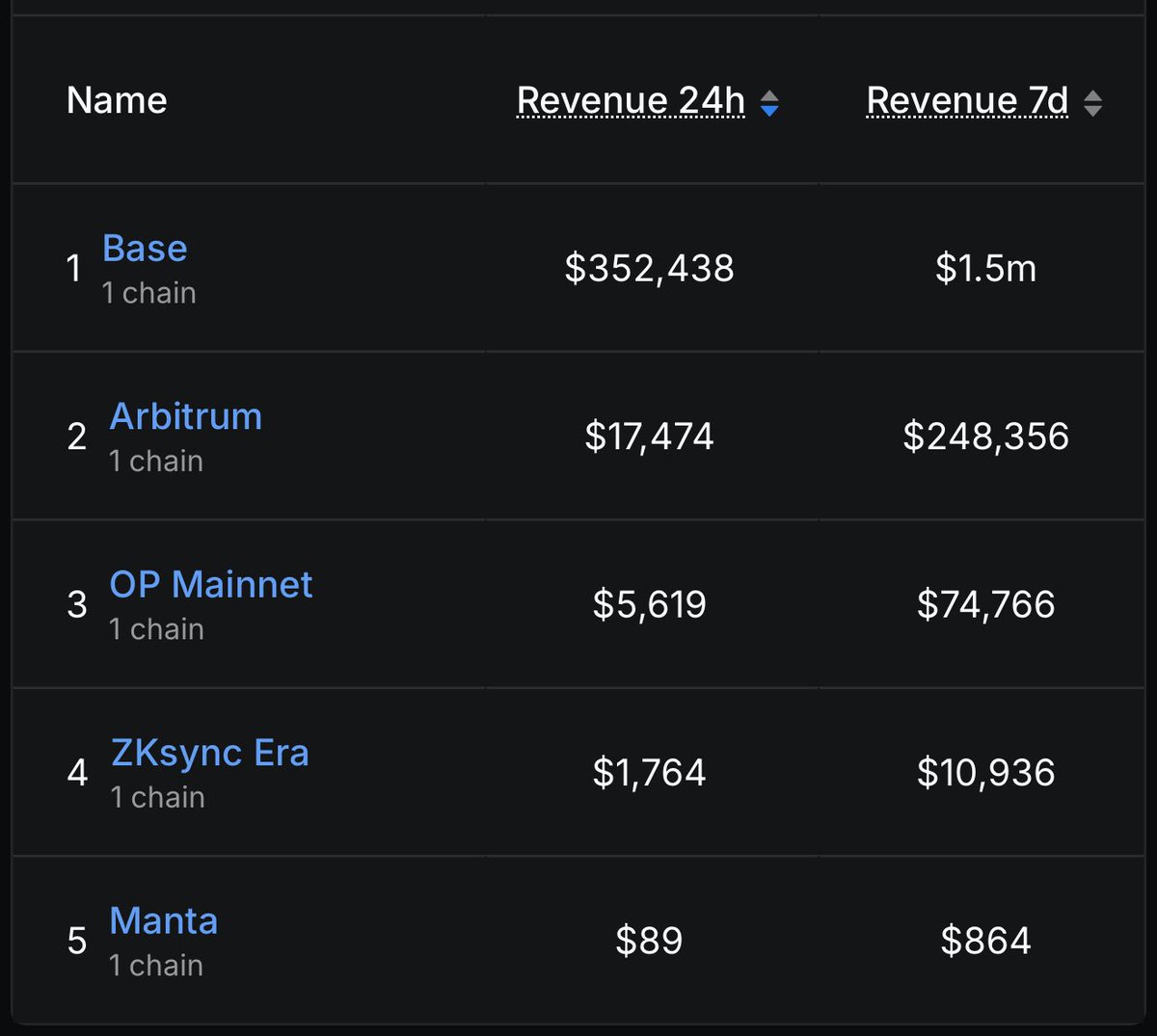Screen dimensions: 1157x1036
Task: Open the ZKsync Era link
Action: coord(210,753)
